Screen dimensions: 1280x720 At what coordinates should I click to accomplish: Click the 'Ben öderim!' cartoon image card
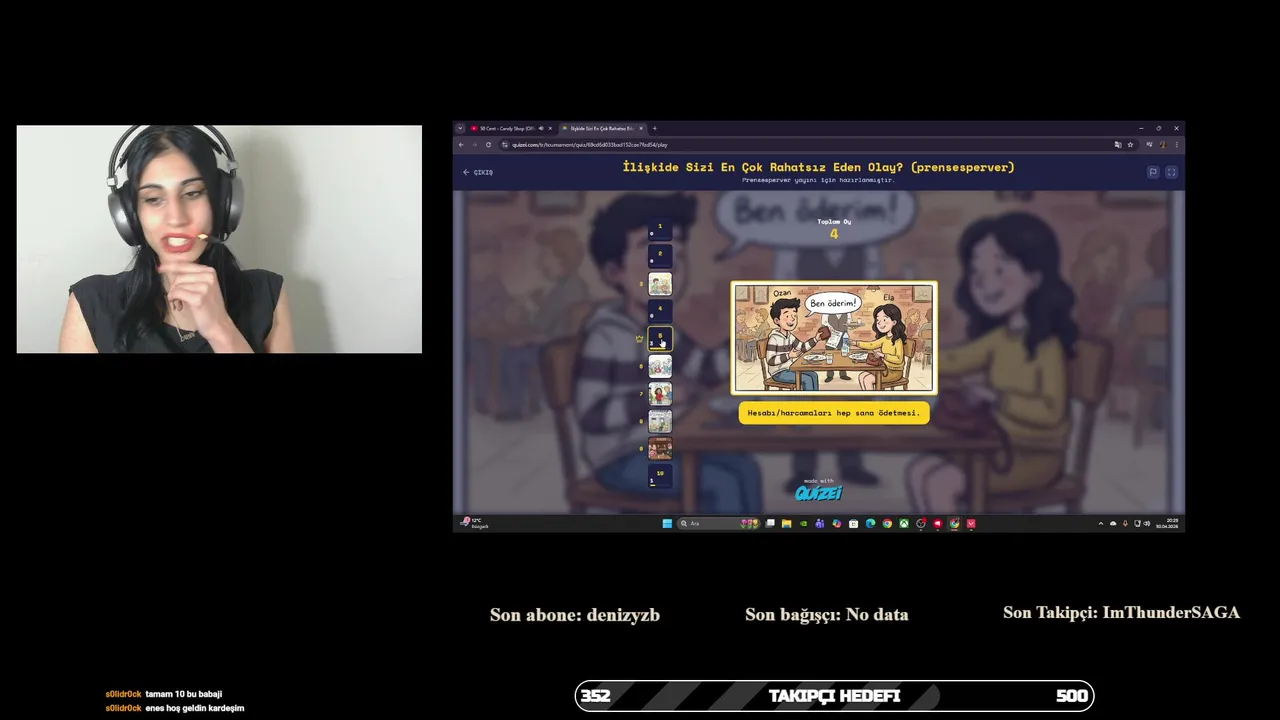[x=834, y=338]
